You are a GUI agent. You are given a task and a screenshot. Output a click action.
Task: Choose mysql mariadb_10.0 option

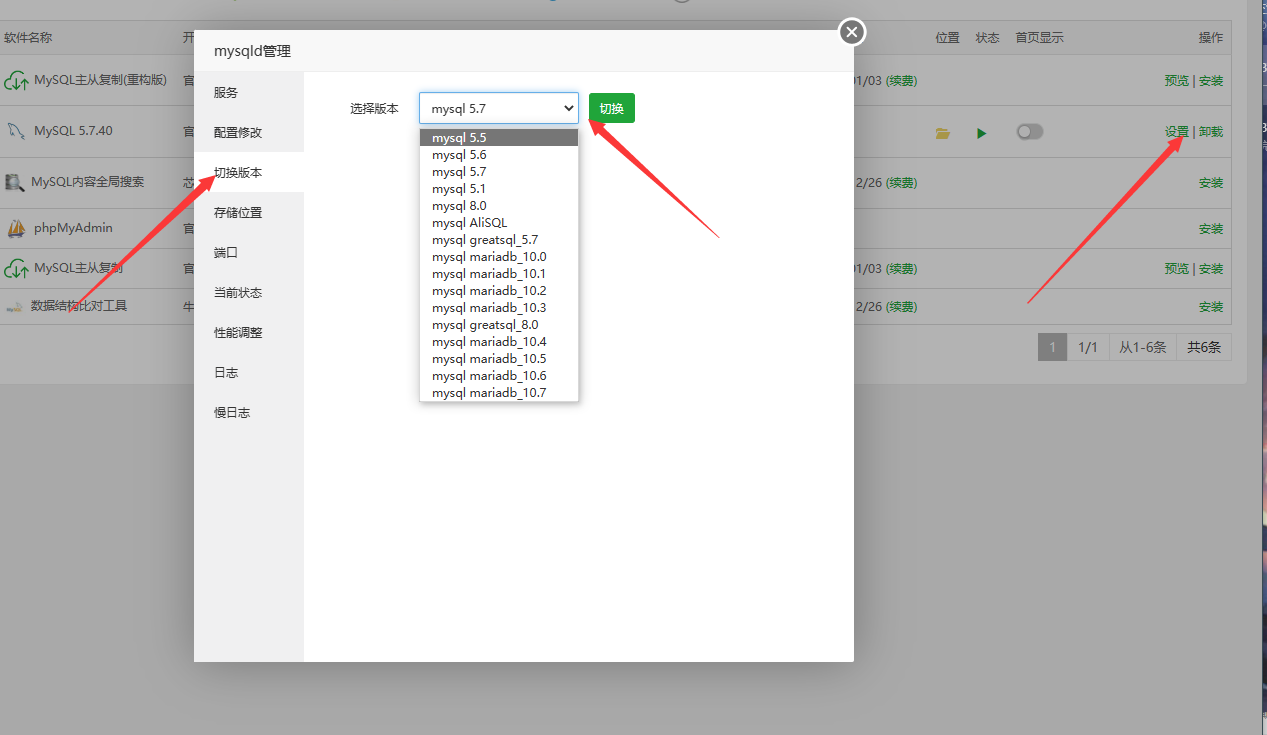tap(499, 257)
